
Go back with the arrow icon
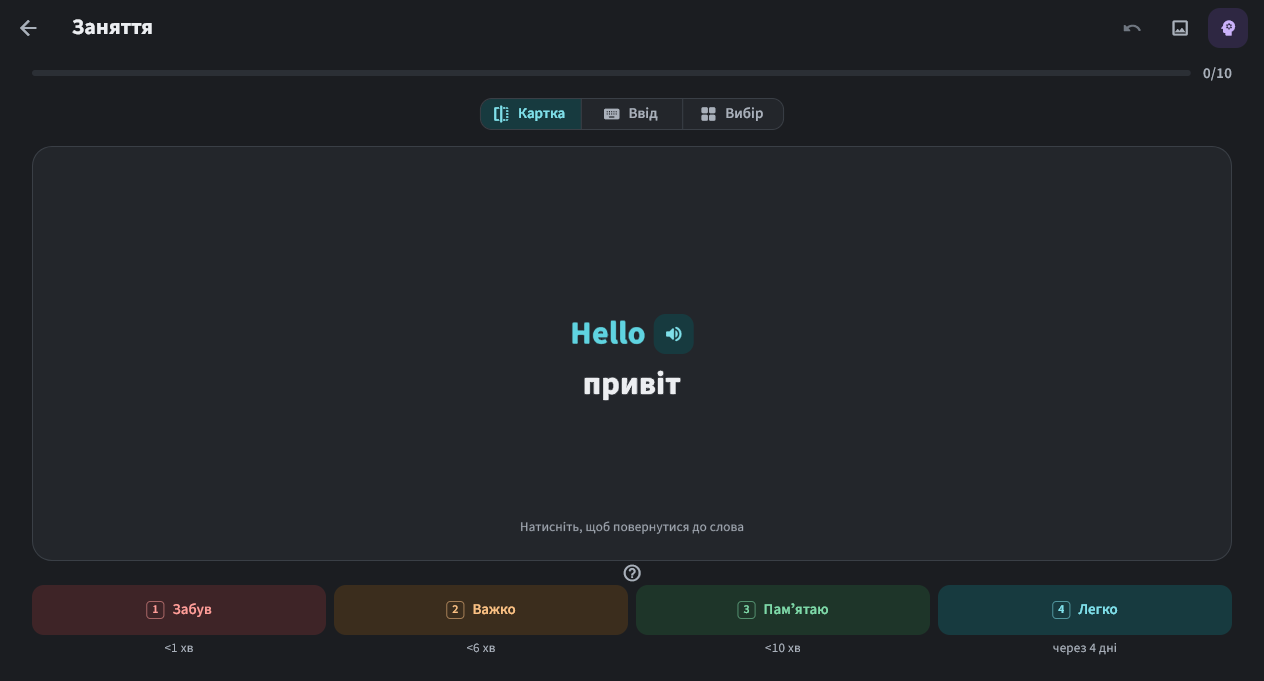(28, 28)
